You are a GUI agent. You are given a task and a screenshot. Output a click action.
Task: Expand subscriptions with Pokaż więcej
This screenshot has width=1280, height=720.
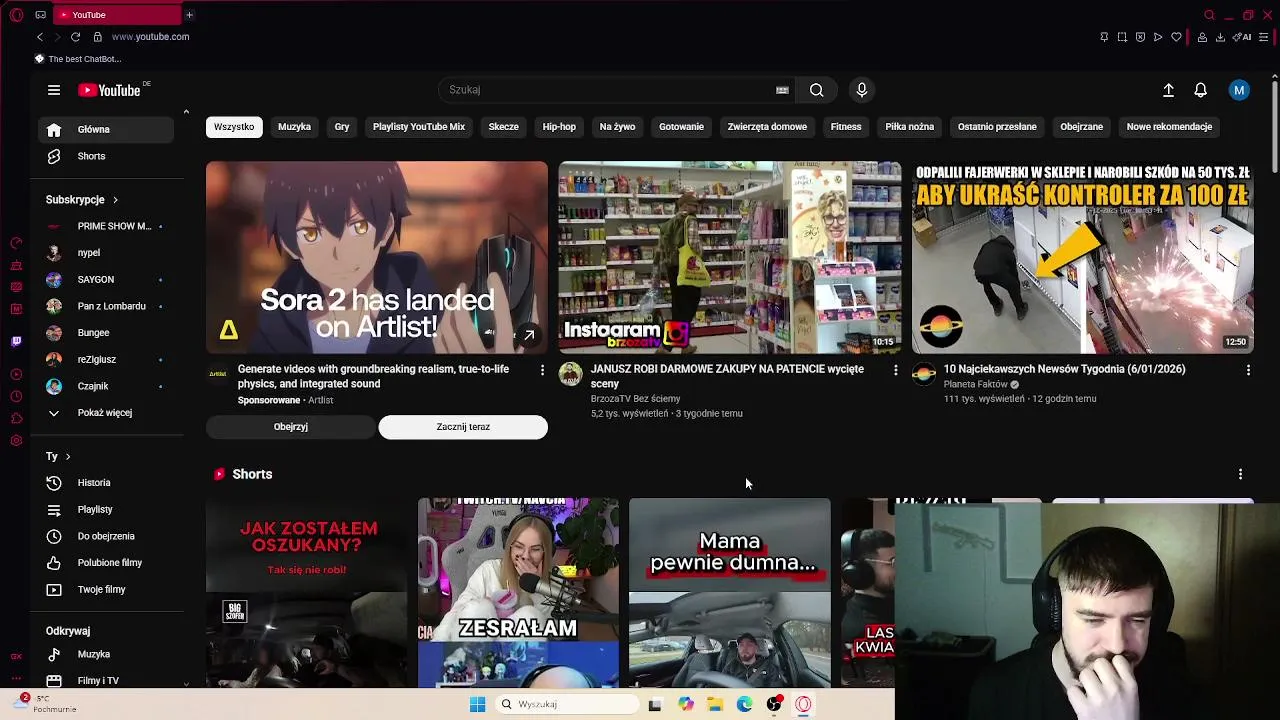click(x=104, y=413)
